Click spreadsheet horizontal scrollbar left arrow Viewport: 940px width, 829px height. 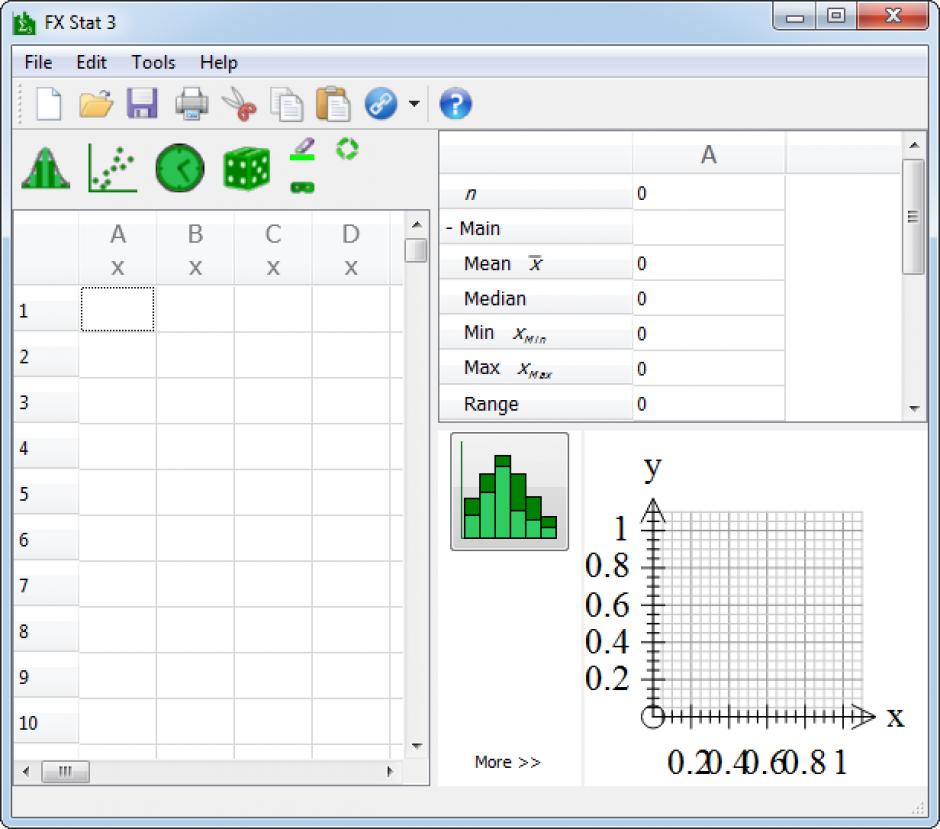pyautogui.click(x=26, y=771)
